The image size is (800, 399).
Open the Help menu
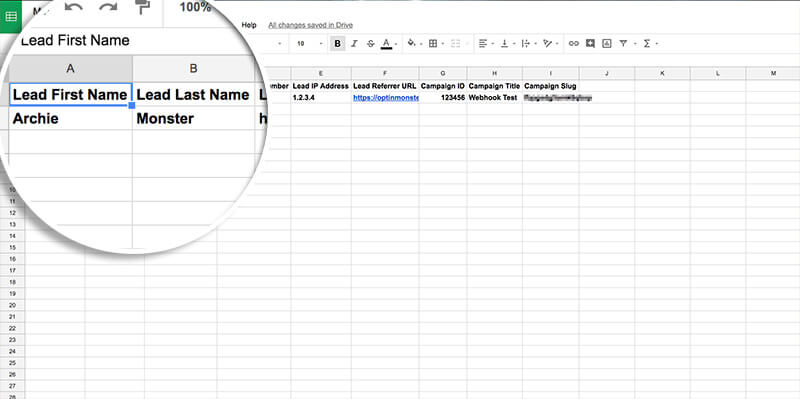click(249, 25)
